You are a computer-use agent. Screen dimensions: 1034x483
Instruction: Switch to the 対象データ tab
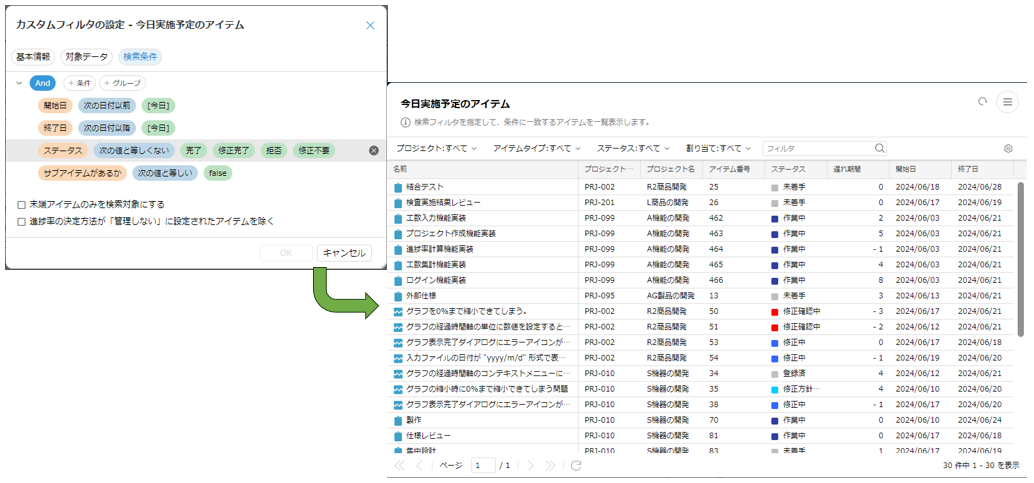pos(87,57)
